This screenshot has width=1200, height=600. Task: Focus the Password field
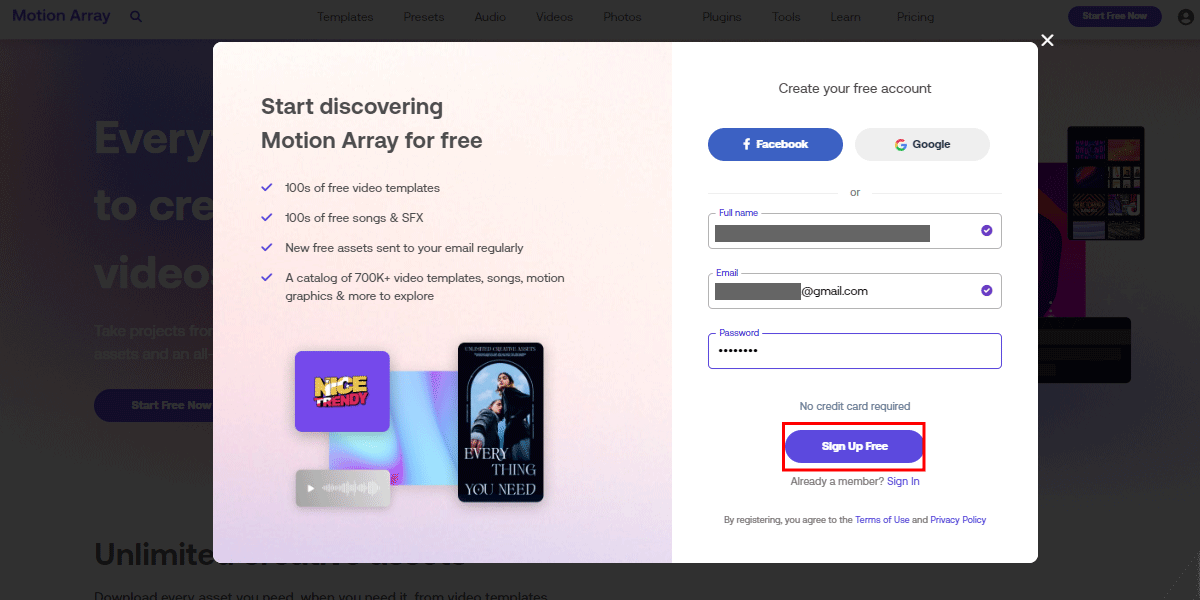855,351
